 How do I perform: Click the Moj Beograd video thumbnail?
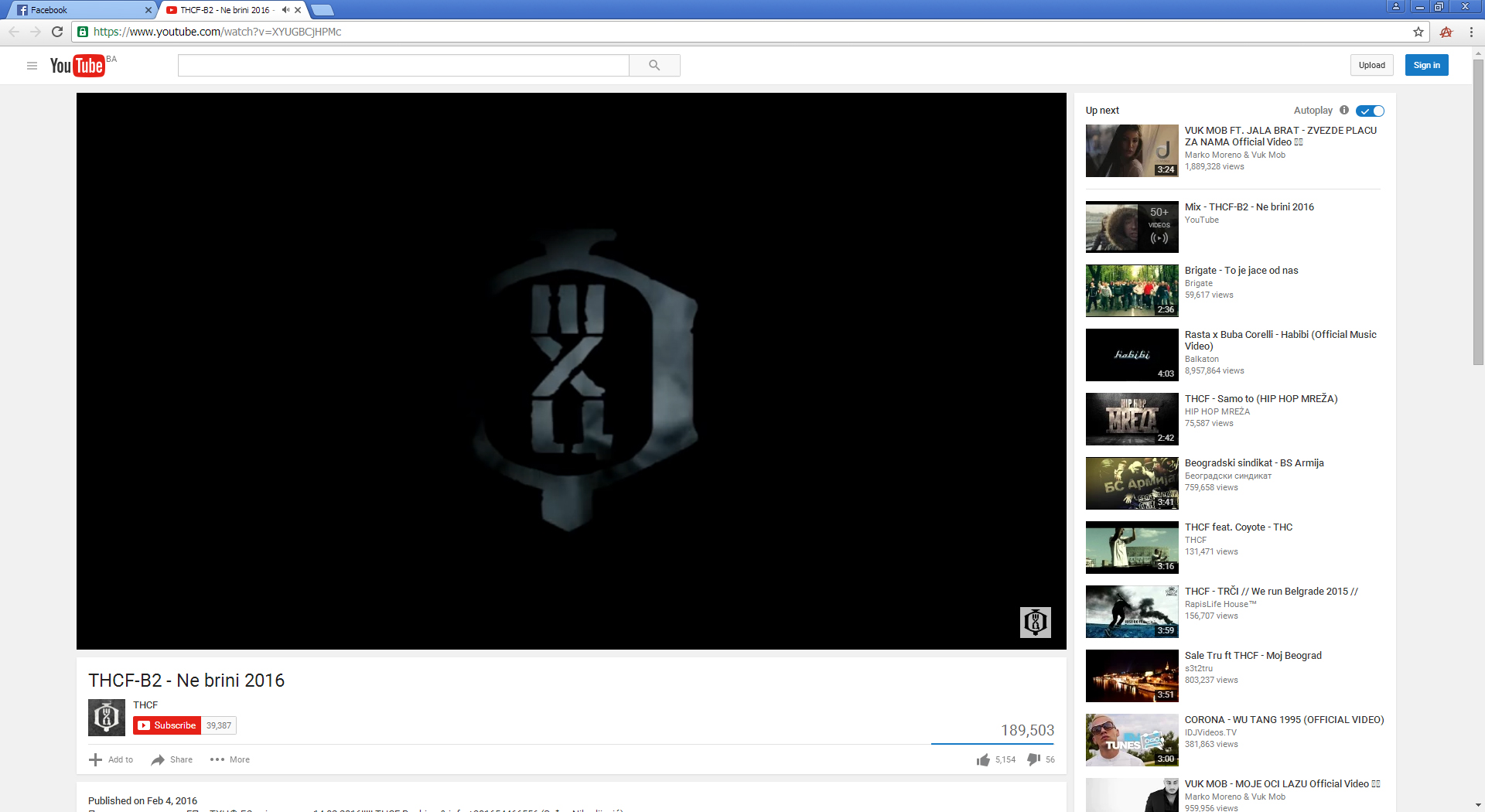(x=1132, y=676)
